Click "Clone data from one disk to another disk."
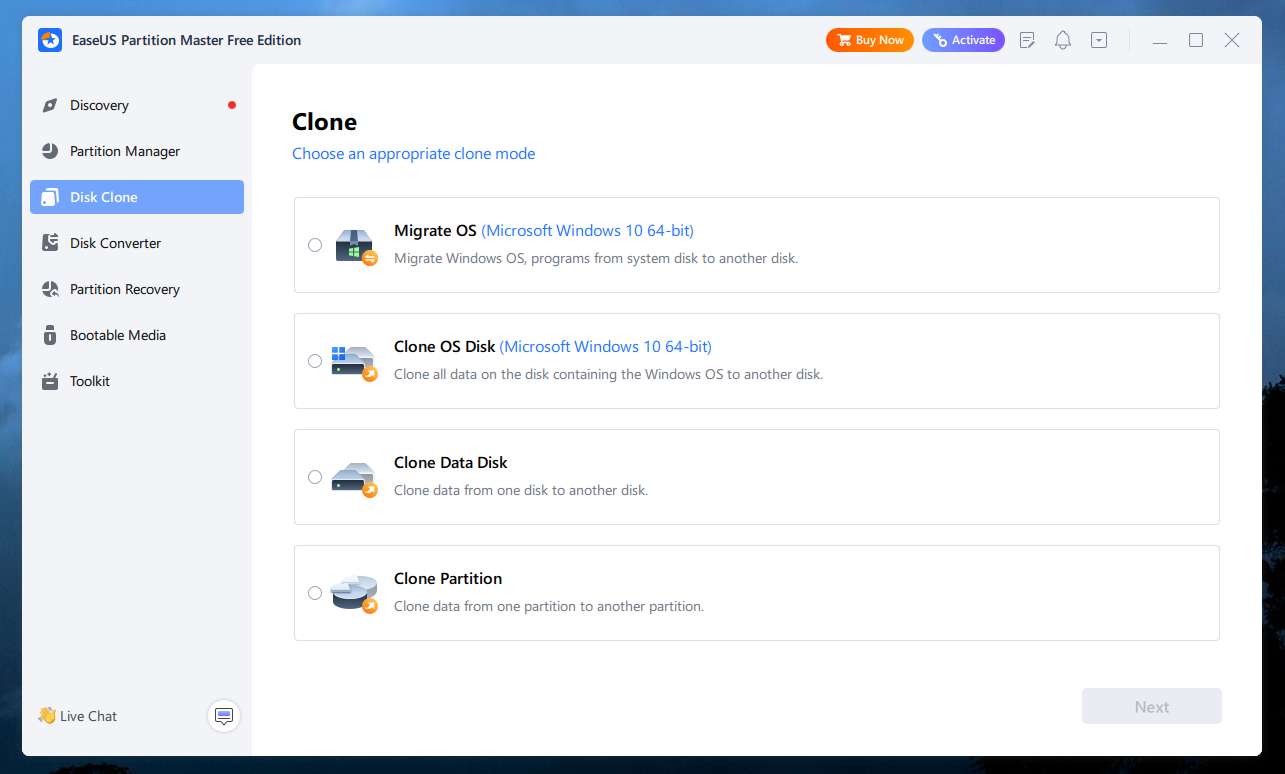Viewport: 1285px width, 774px height. [x=521, y=490]
